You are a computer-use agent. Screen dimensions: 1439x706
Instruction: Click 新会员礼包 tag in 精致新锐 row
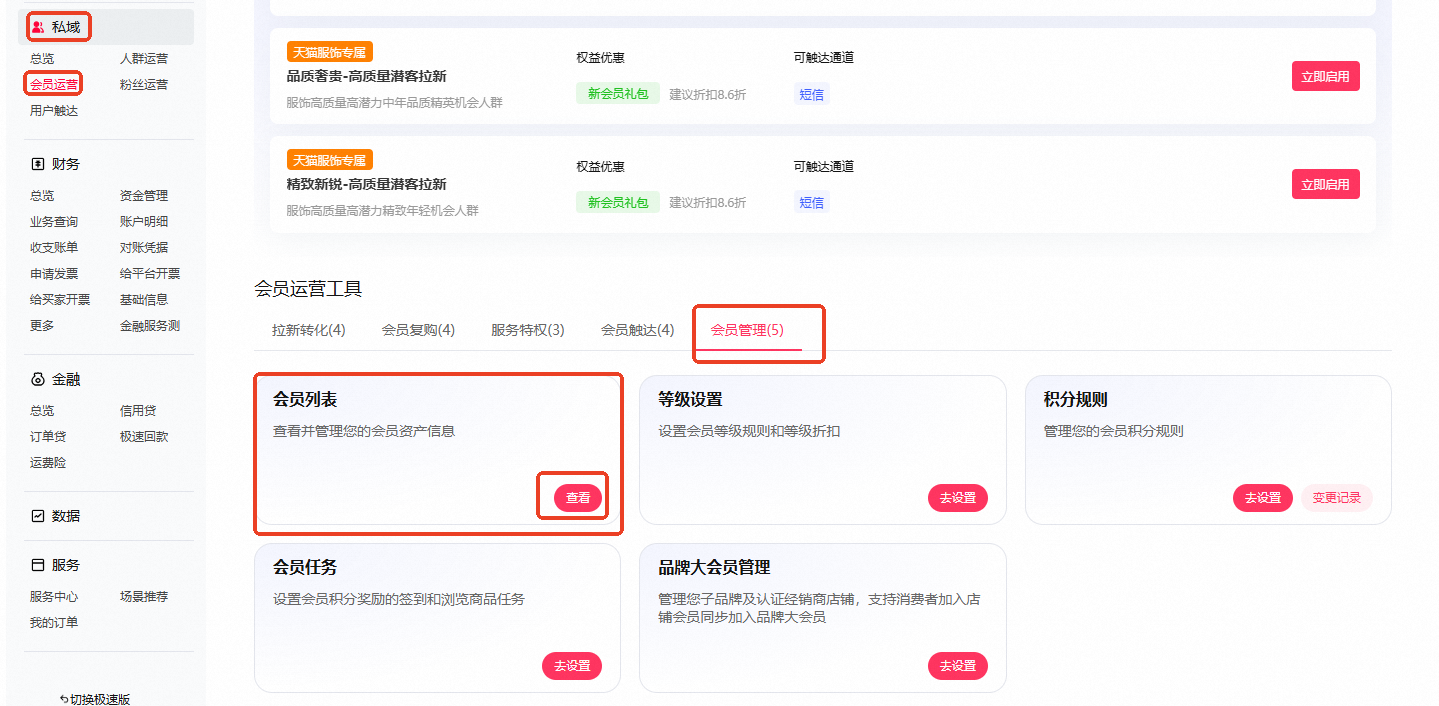point(617,202)
